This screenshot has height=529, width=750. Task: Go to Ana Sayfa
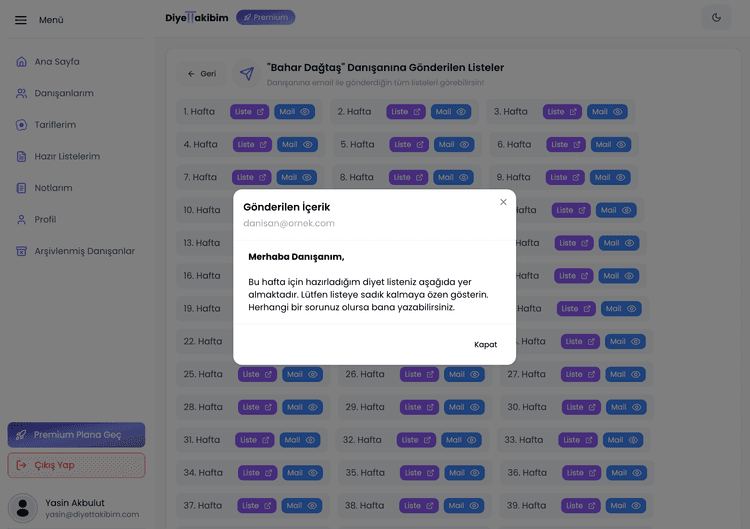click(x=56, y=62)
